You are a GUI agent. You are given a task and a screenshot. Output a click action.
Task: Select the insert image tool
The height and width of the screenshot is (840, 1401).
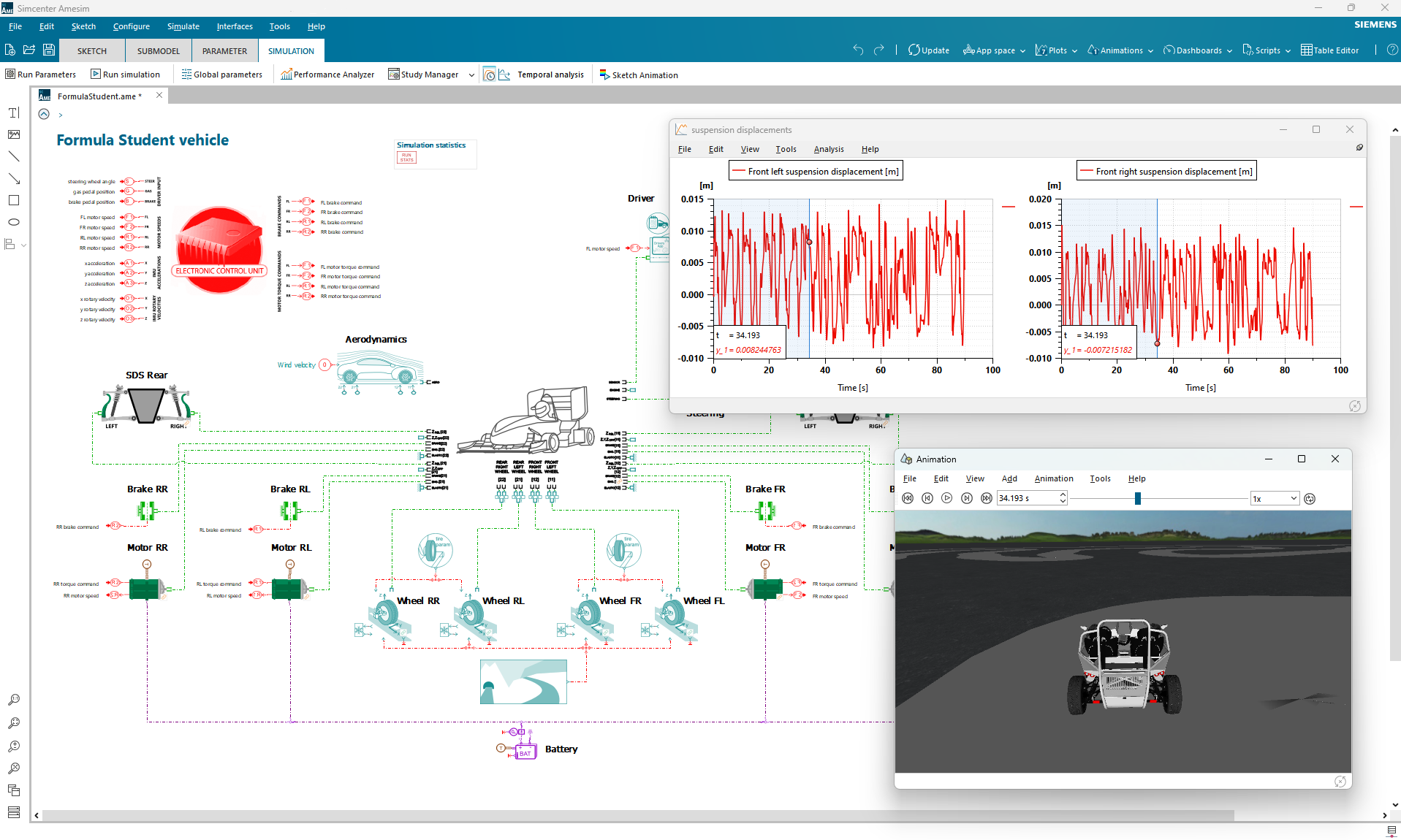click(x=14, y=134)
